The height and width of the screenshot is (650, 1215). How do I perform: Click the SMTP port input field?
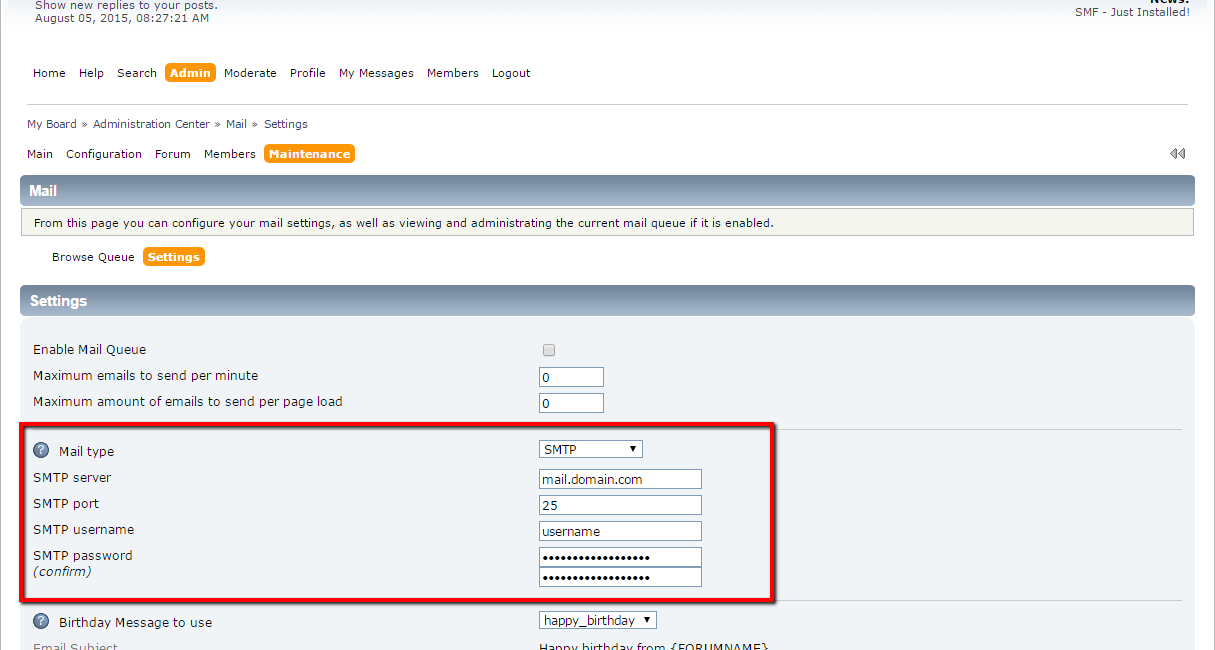(x=619, y=505)
